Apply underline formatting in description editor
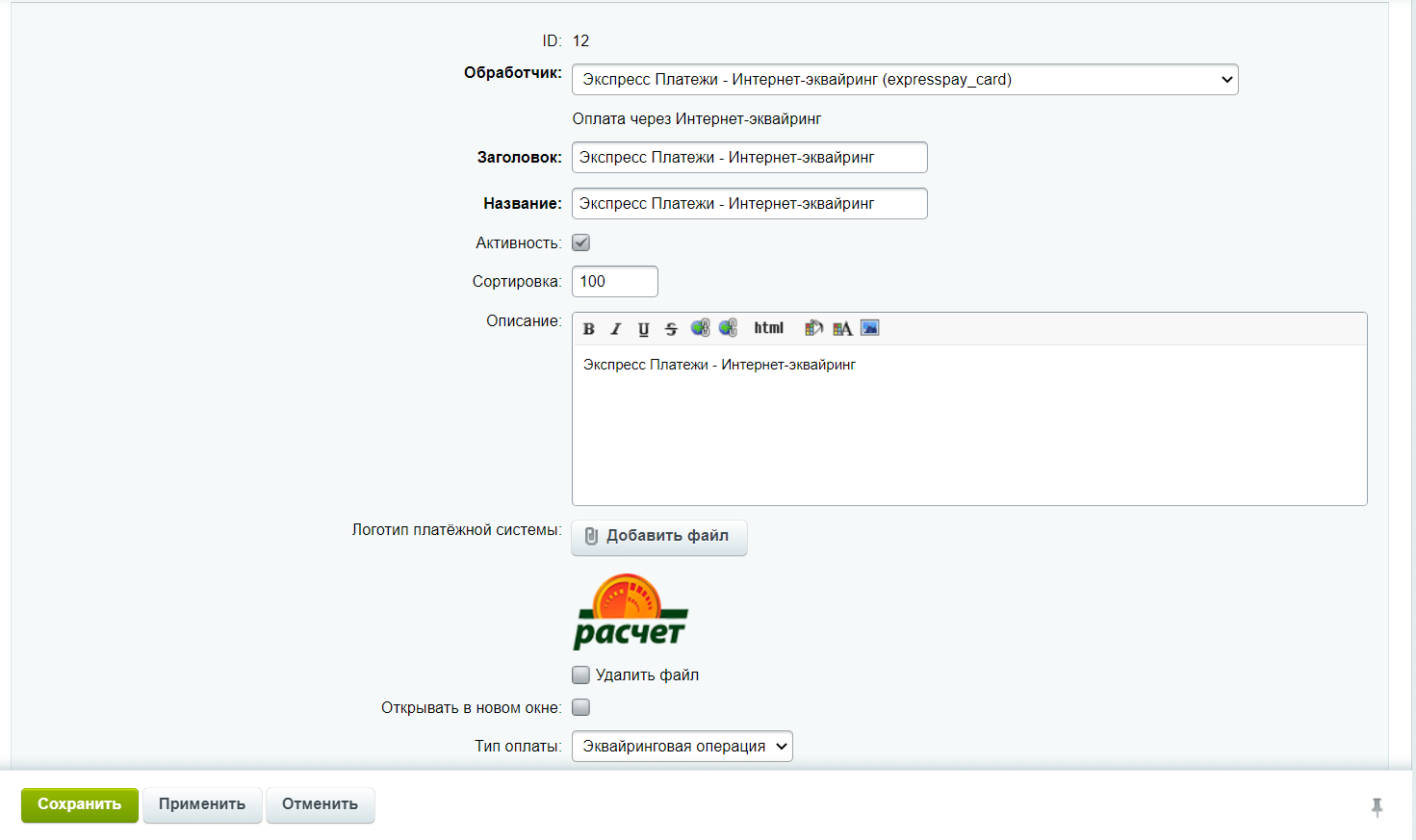Image resolution: width=1416 pixels, height=840 pixels. coord(643,329)
